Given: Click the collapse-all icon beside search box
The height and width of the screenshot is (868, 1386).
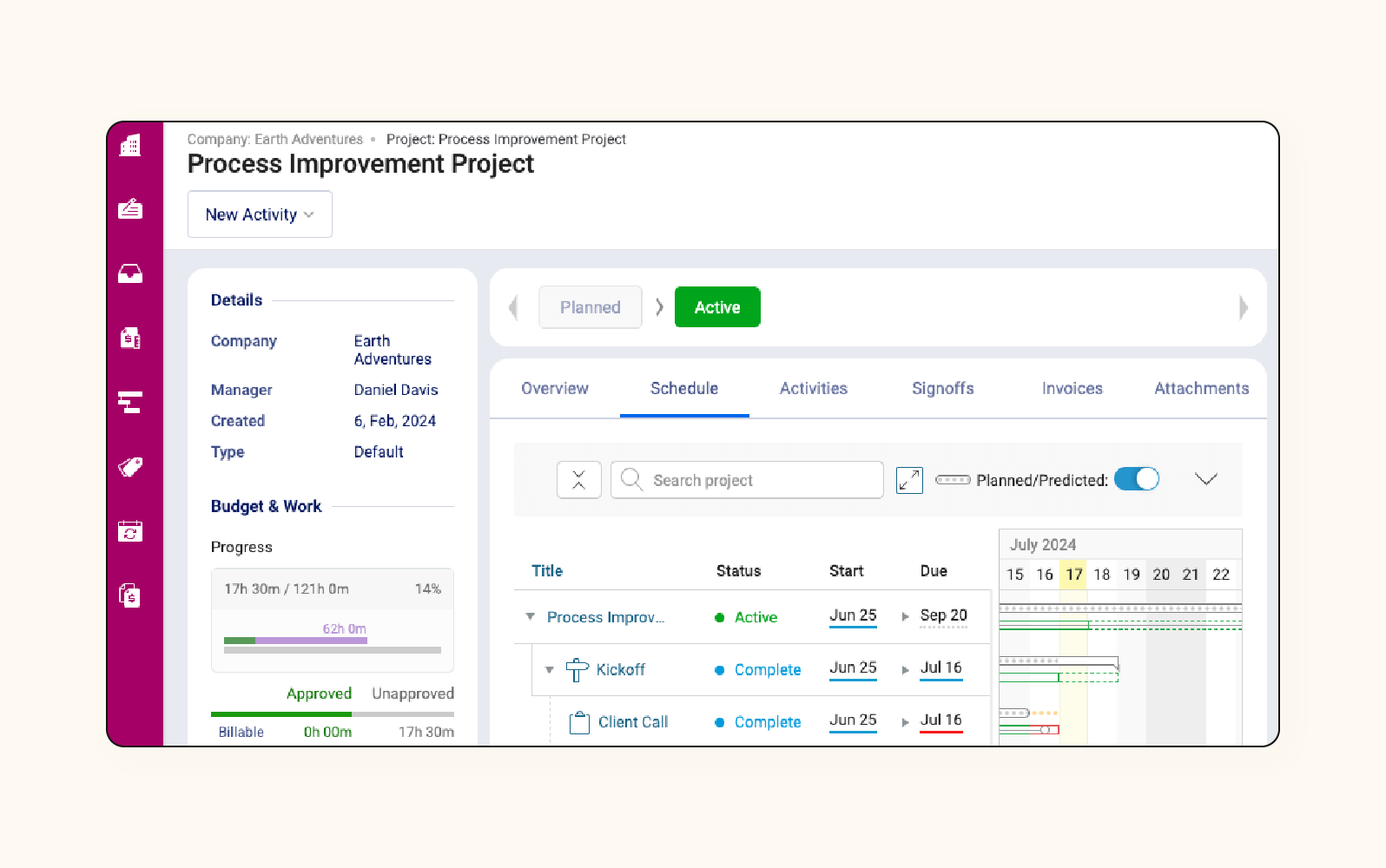Looking at the screenshot, I should click(x=579, y=480).
